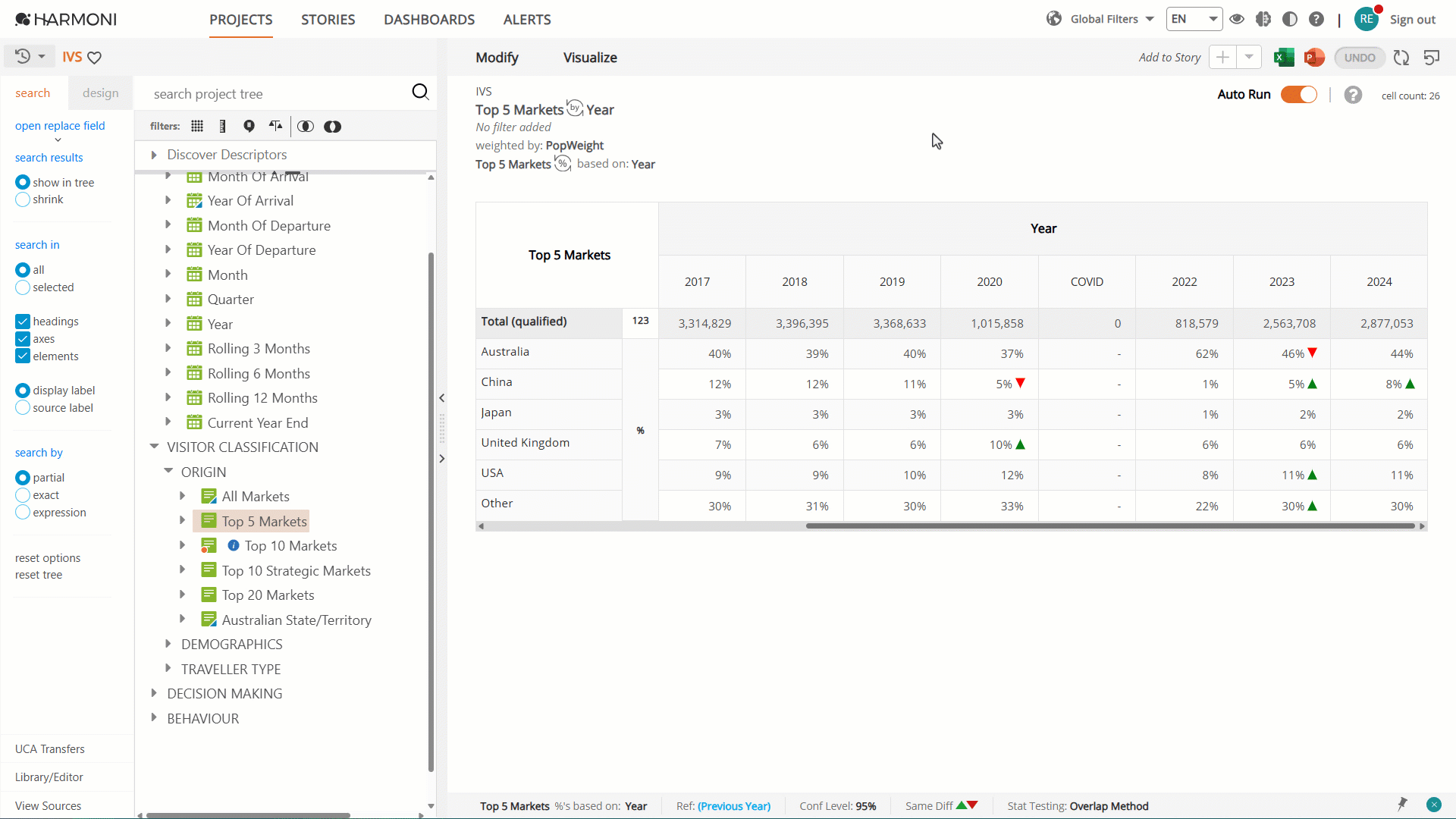Open the help question mark near Auto Run

pyautogui.click(x=1353, y=95)
